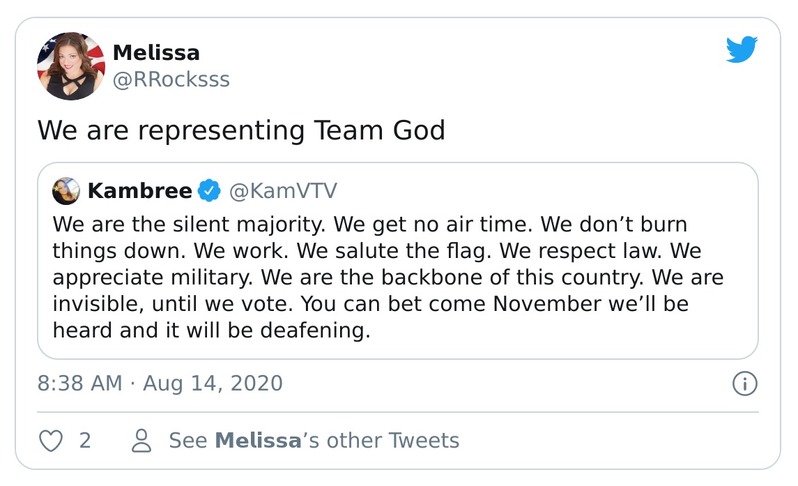The width and height of the screenshot is (798, 486).
Task: Click the person icon beside other Tweets
Action: pos(142,440)
